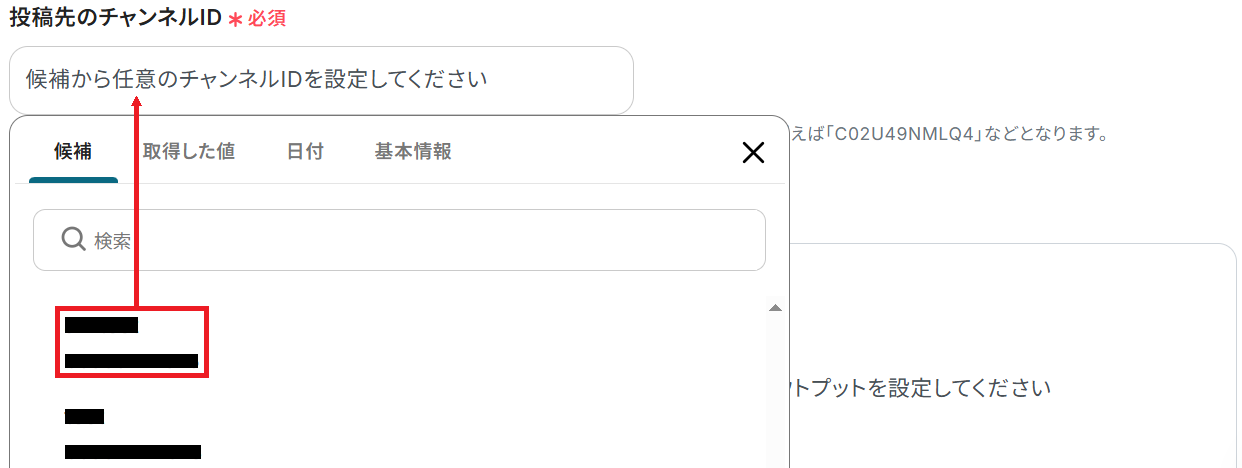Click the candidate list scroll-up arrow
Image resolution: width=1242 pixels, height=468 pixels.
tap(774, 308)
